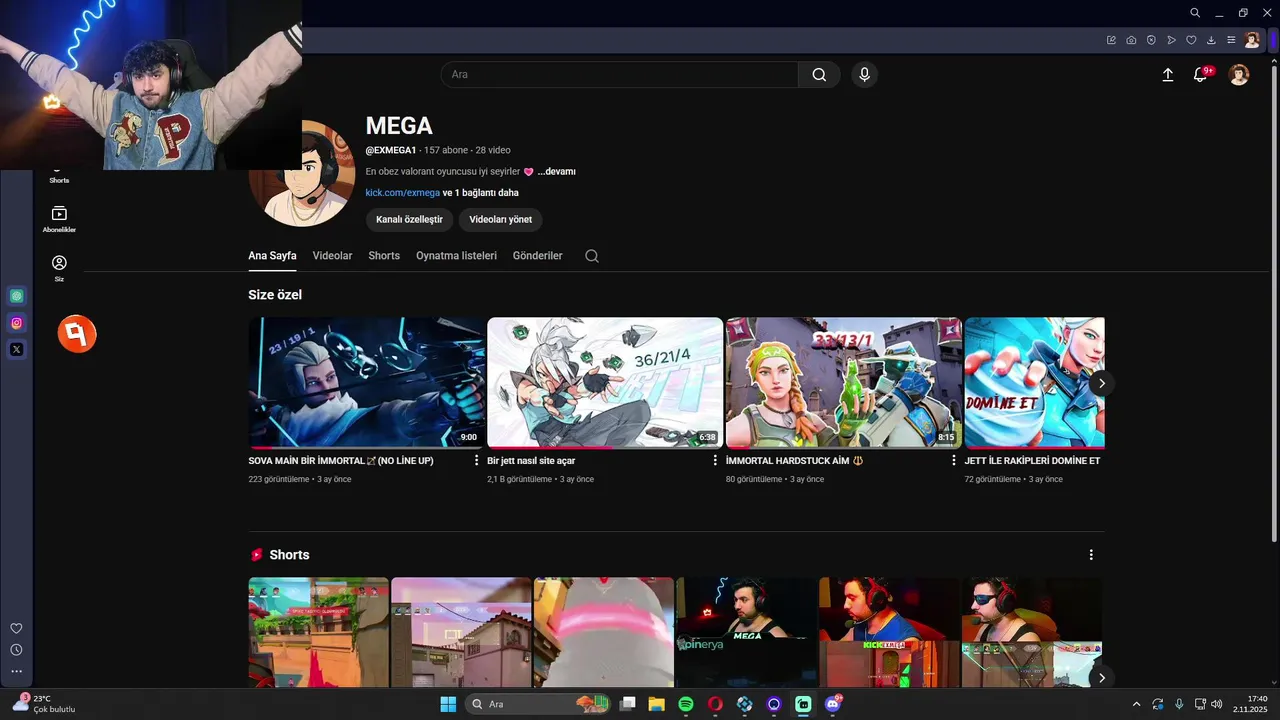Click the ve 1 bağlantı daha link

481,193
